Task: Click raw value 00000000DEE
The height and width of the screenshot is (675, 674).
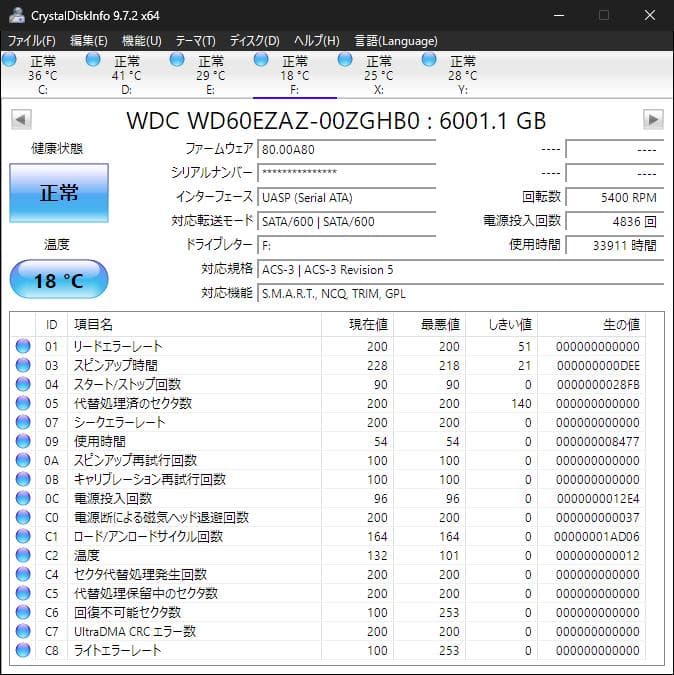Action: pos(598,365)
